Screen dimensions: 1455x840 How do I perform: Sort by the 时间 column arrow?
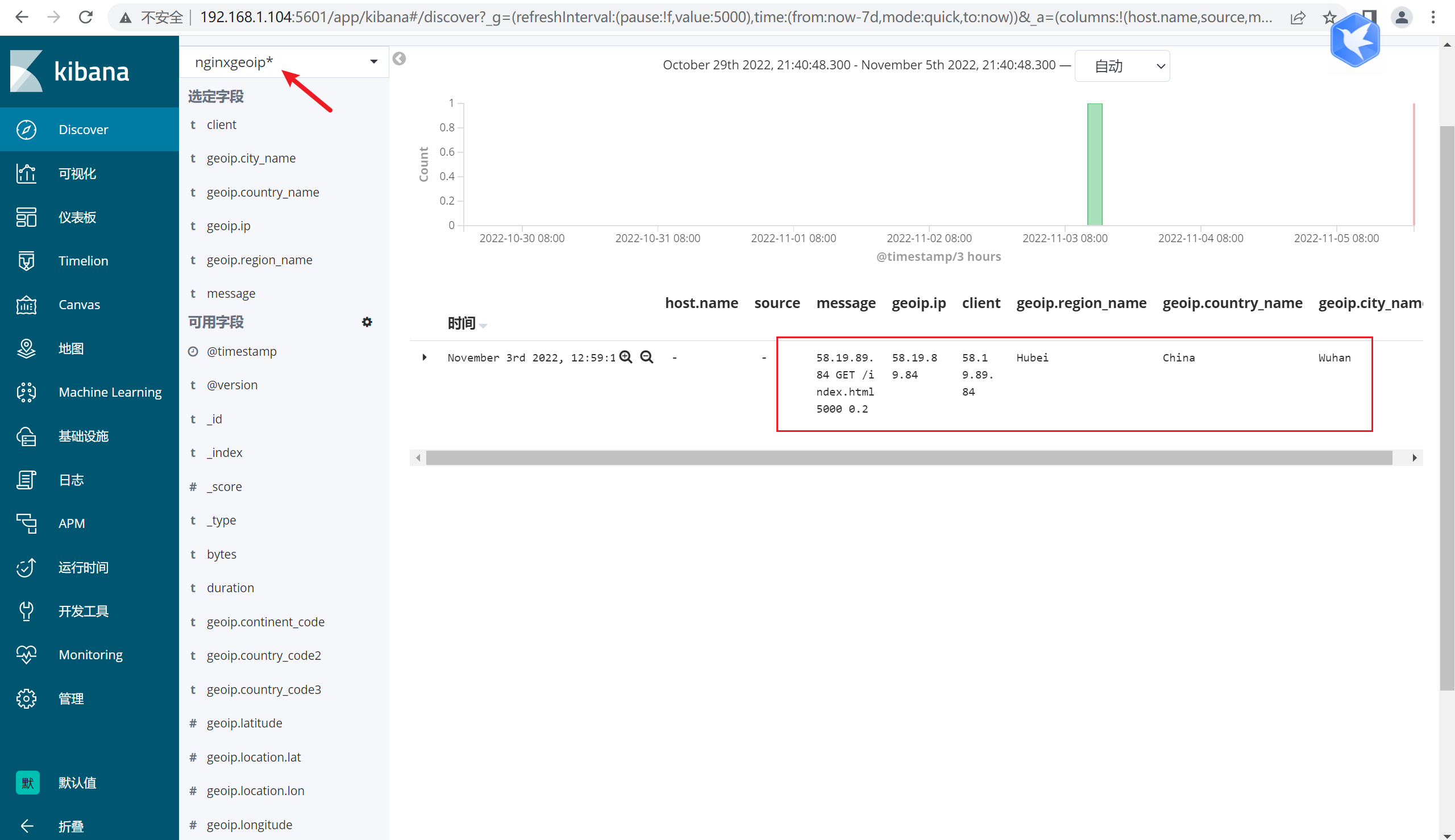(x=484, y=326)
